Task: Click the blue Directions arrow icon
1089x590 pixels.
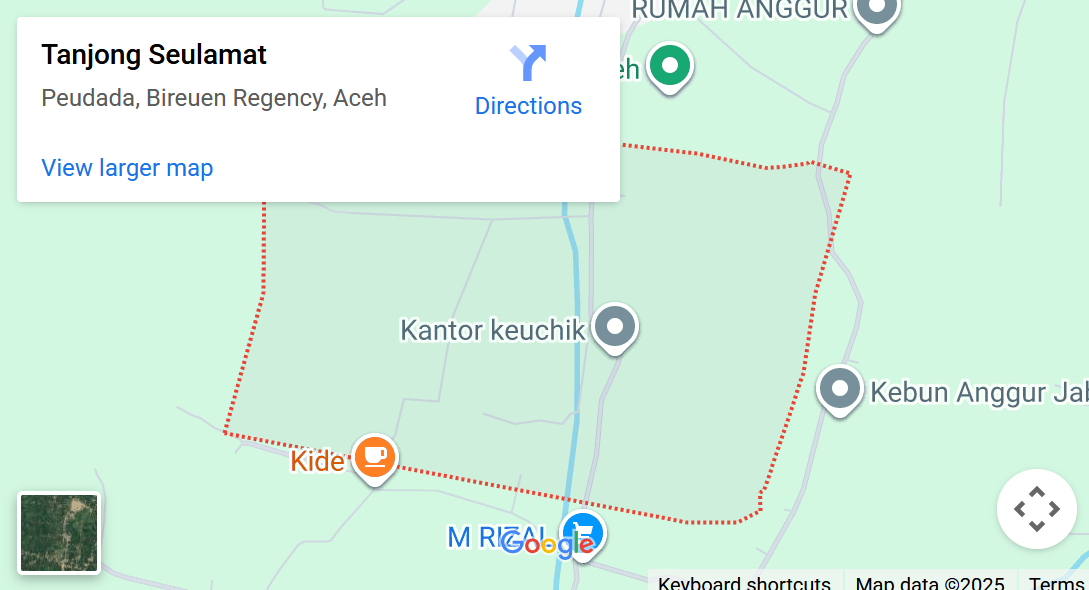Action: point(528,62)
